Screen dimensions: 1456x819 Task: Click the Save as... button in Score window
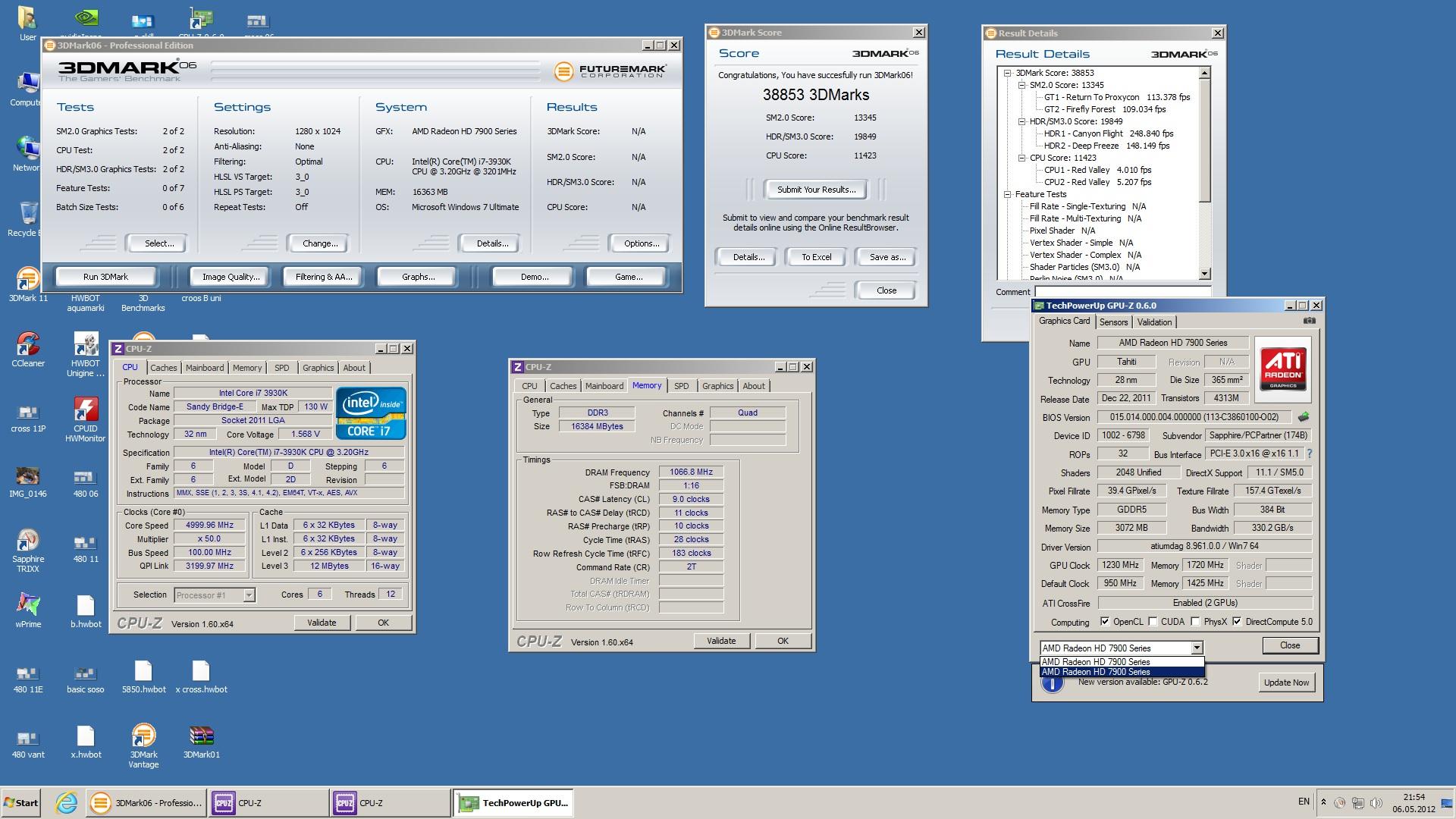886,257
